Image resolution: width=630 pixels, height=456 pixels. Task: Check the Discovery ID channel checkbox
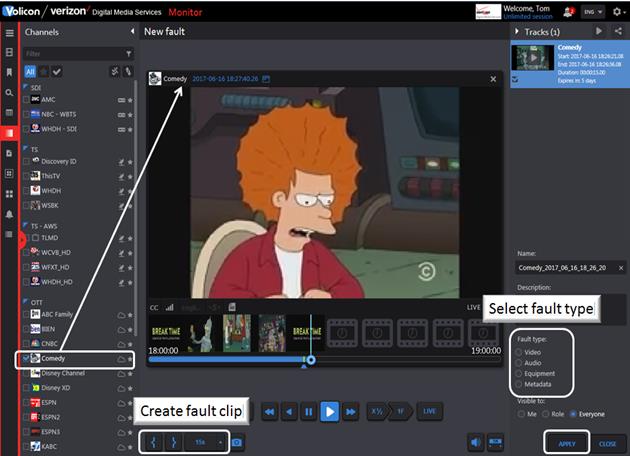[x=26, y=162]
